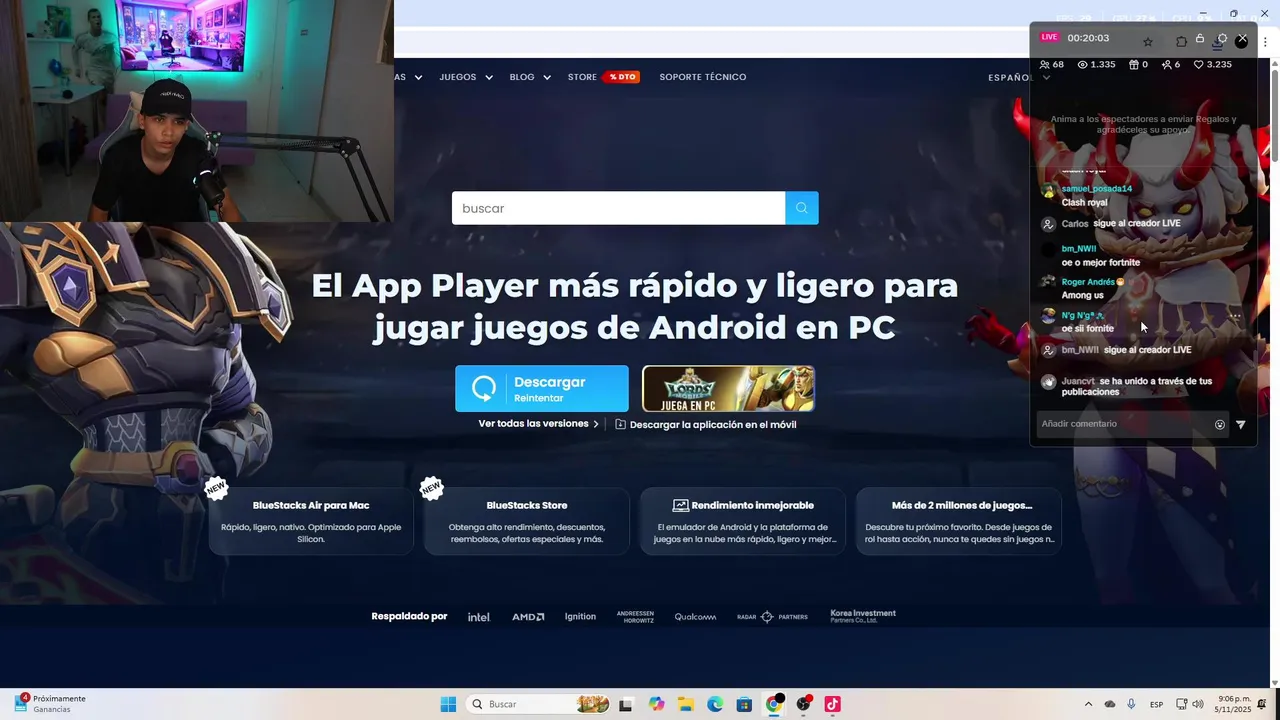Open the Más de 2 millones de juegos card
The image size is (1280, 720).
point(959,521)
